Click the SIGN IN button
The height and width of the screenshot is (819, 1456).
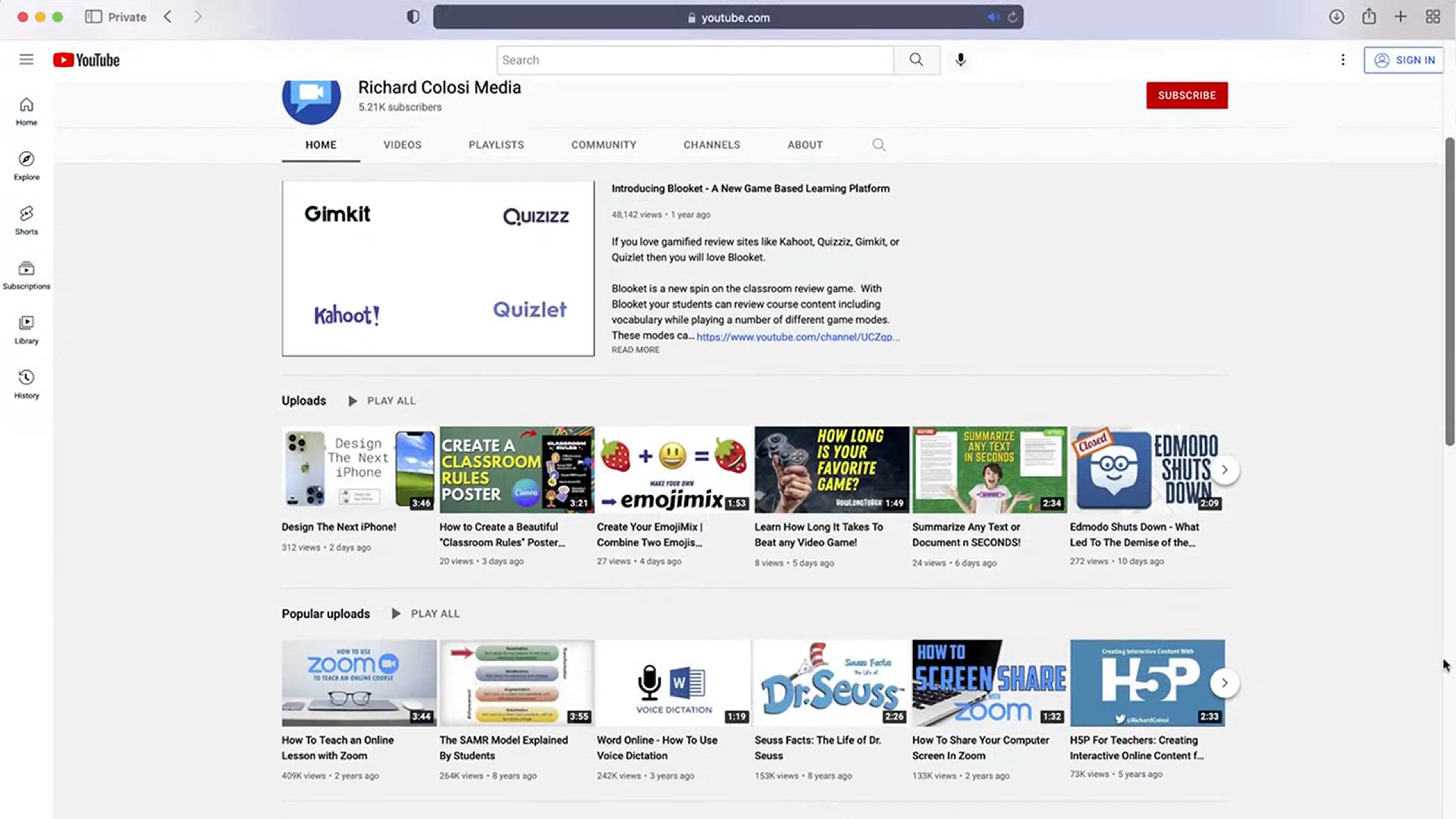pyautogui.click(x=1404, y=60)
